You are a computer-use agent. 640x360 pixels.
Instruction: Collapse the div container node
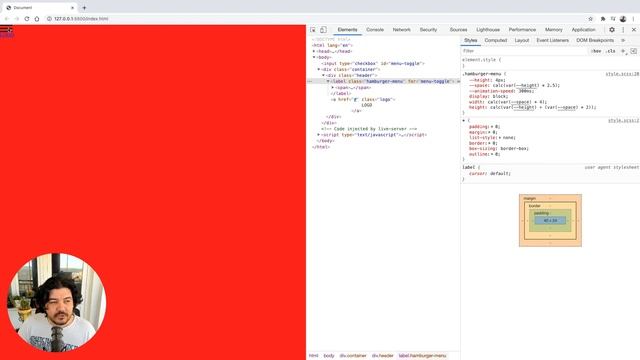(x=319, y=69)
